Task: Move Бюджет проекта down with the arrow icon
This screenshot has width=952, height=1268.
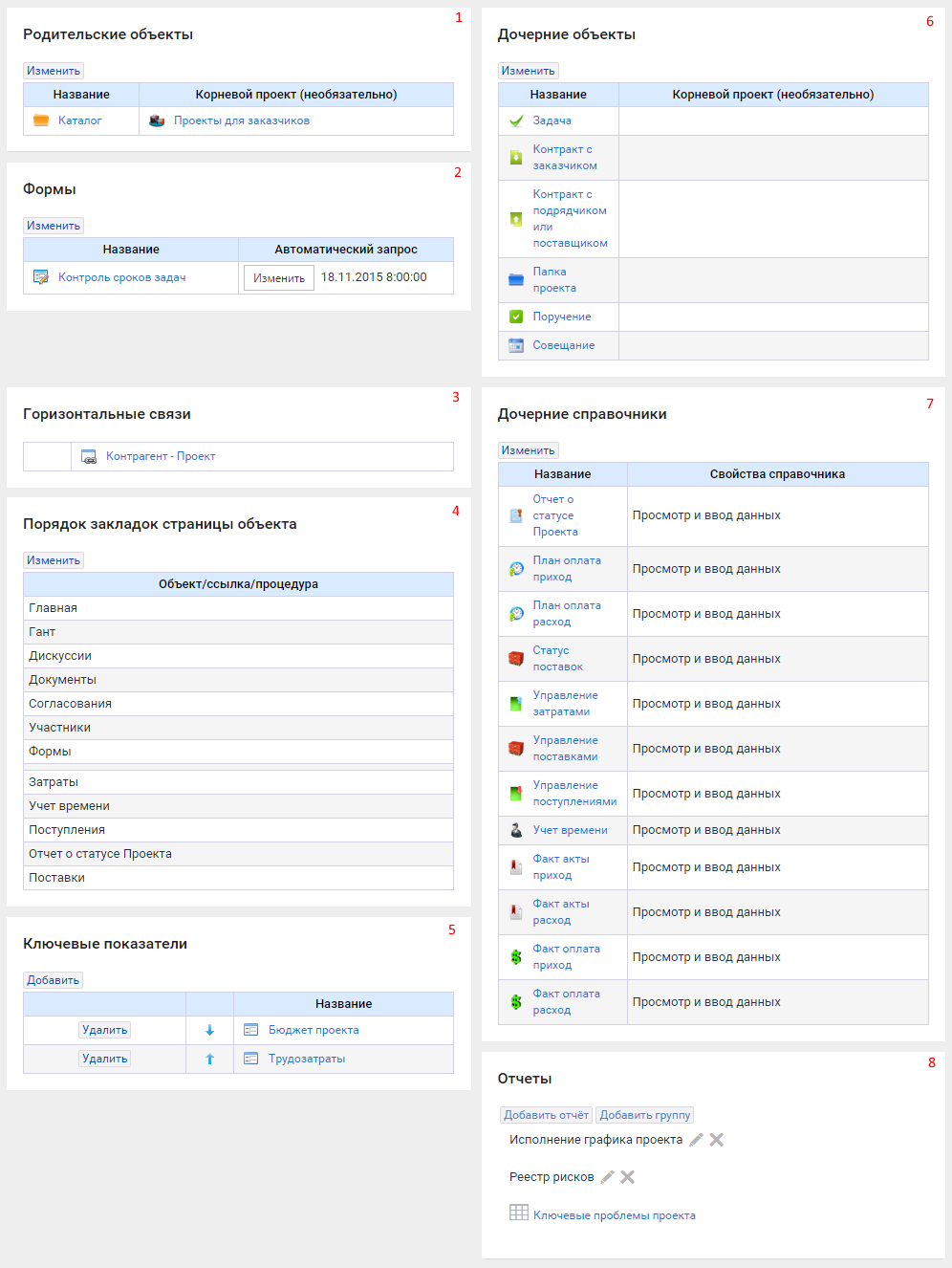Action: click(x=209, y=1030)
